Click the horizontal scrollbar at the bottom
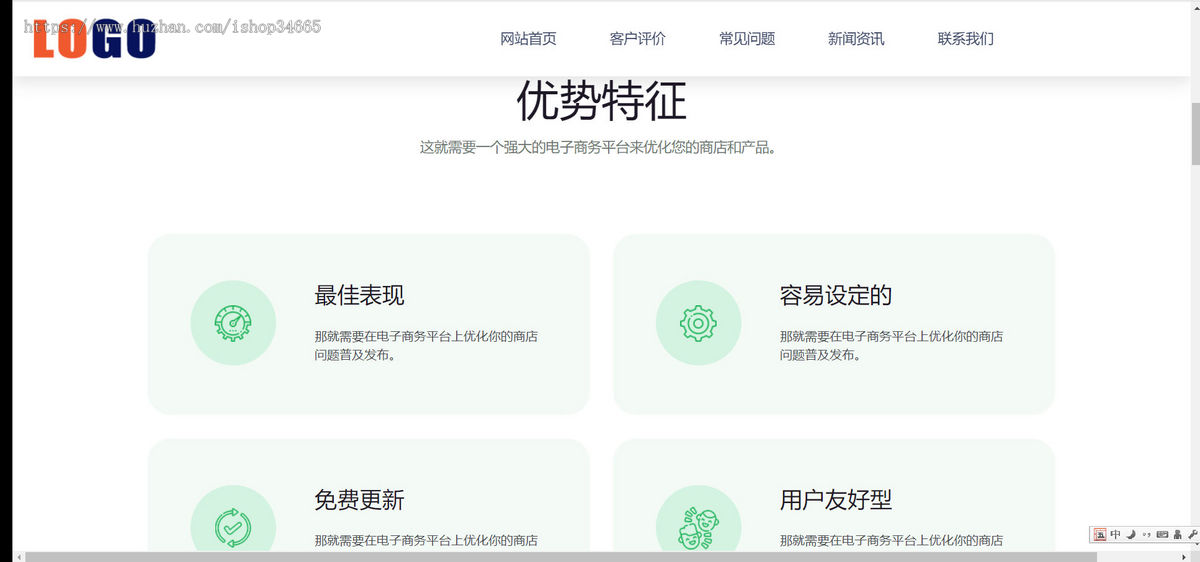 tap(560, 557)
